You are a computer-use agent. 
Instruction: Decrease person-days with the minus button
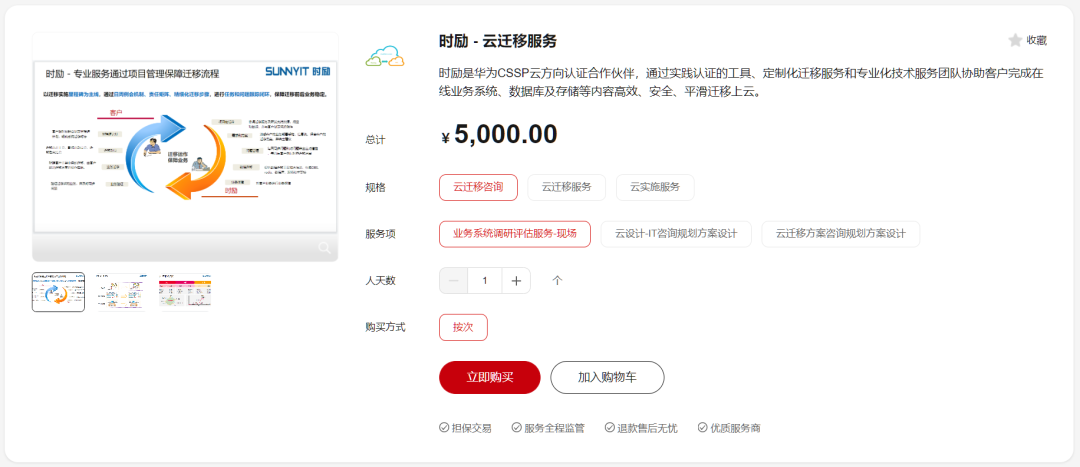(453, 281)
